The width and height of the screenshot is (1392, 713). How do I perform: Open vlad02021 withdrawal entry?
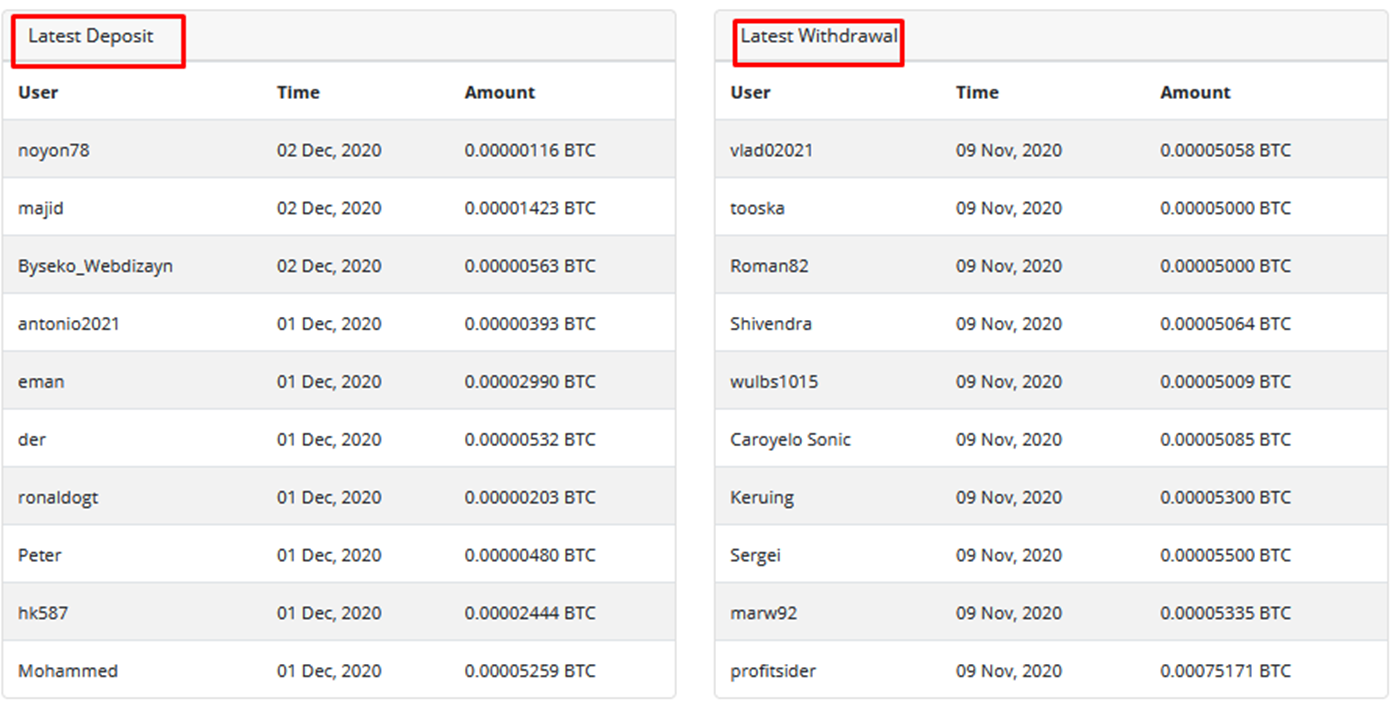click(x=772, y=151)
